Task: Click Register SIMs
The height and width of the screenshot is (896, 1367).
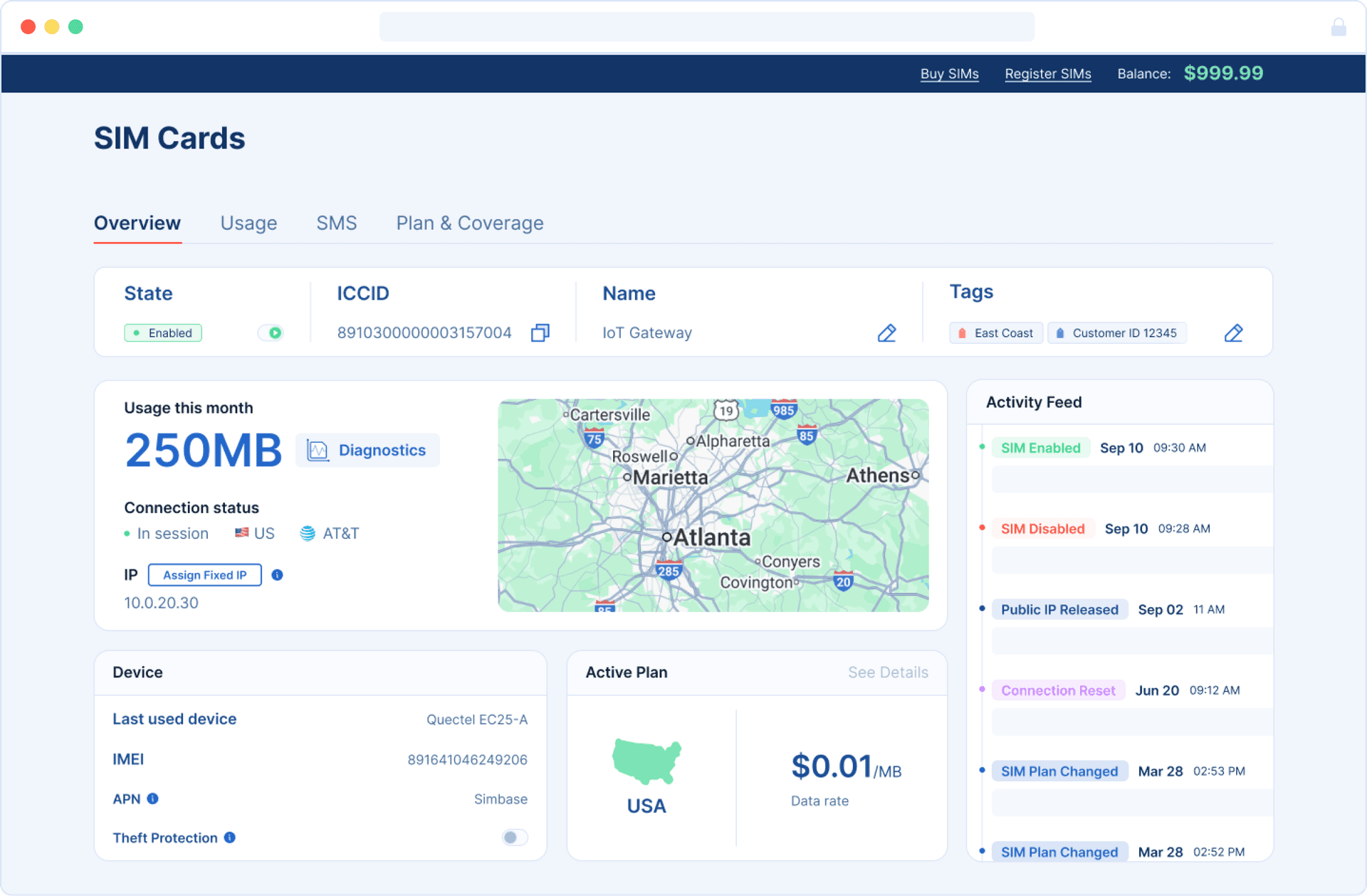Action: coord(1047,73)
